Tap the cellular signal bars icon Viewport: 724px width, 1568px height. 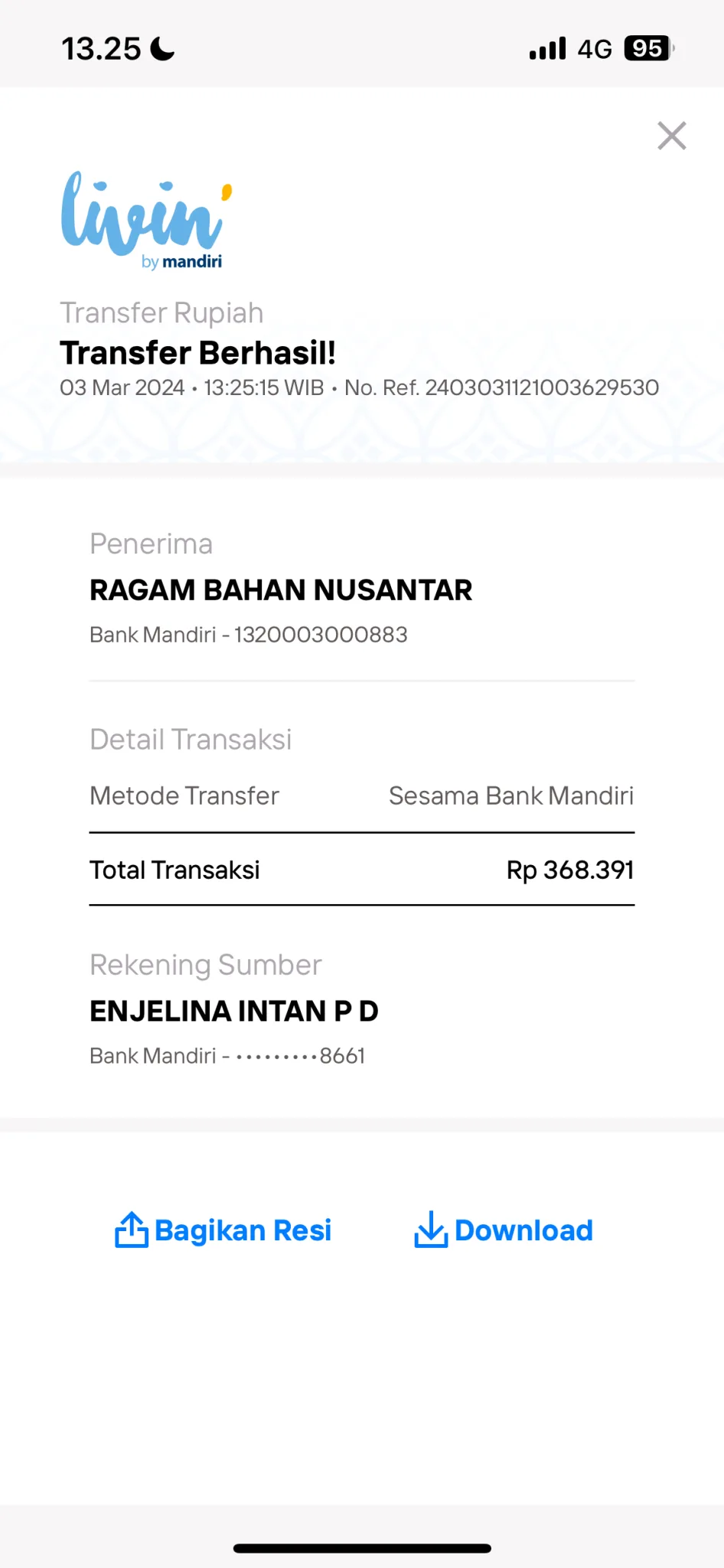pos(547,48)
